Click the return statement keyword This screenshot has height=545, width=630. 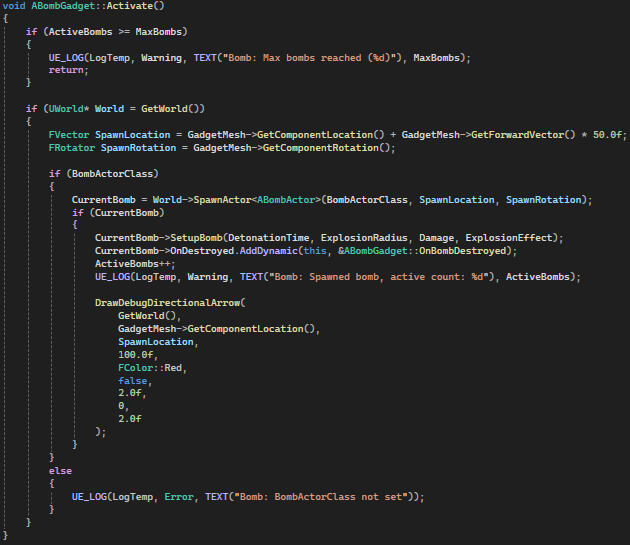[x=68, y=71]
